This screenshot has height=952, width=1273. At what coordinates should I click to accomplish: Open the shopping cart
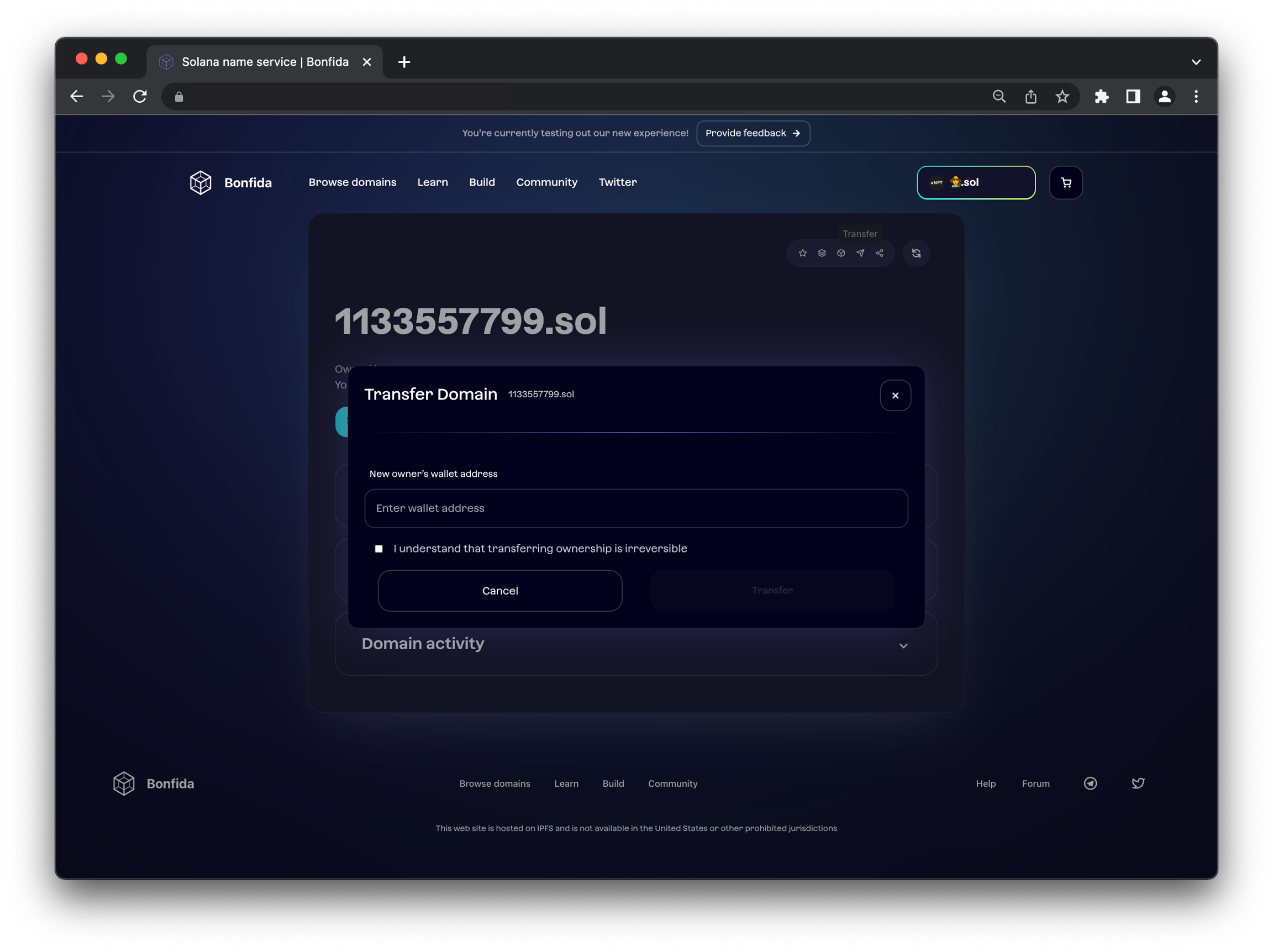pyautogui.click(x=1066, y=183)
